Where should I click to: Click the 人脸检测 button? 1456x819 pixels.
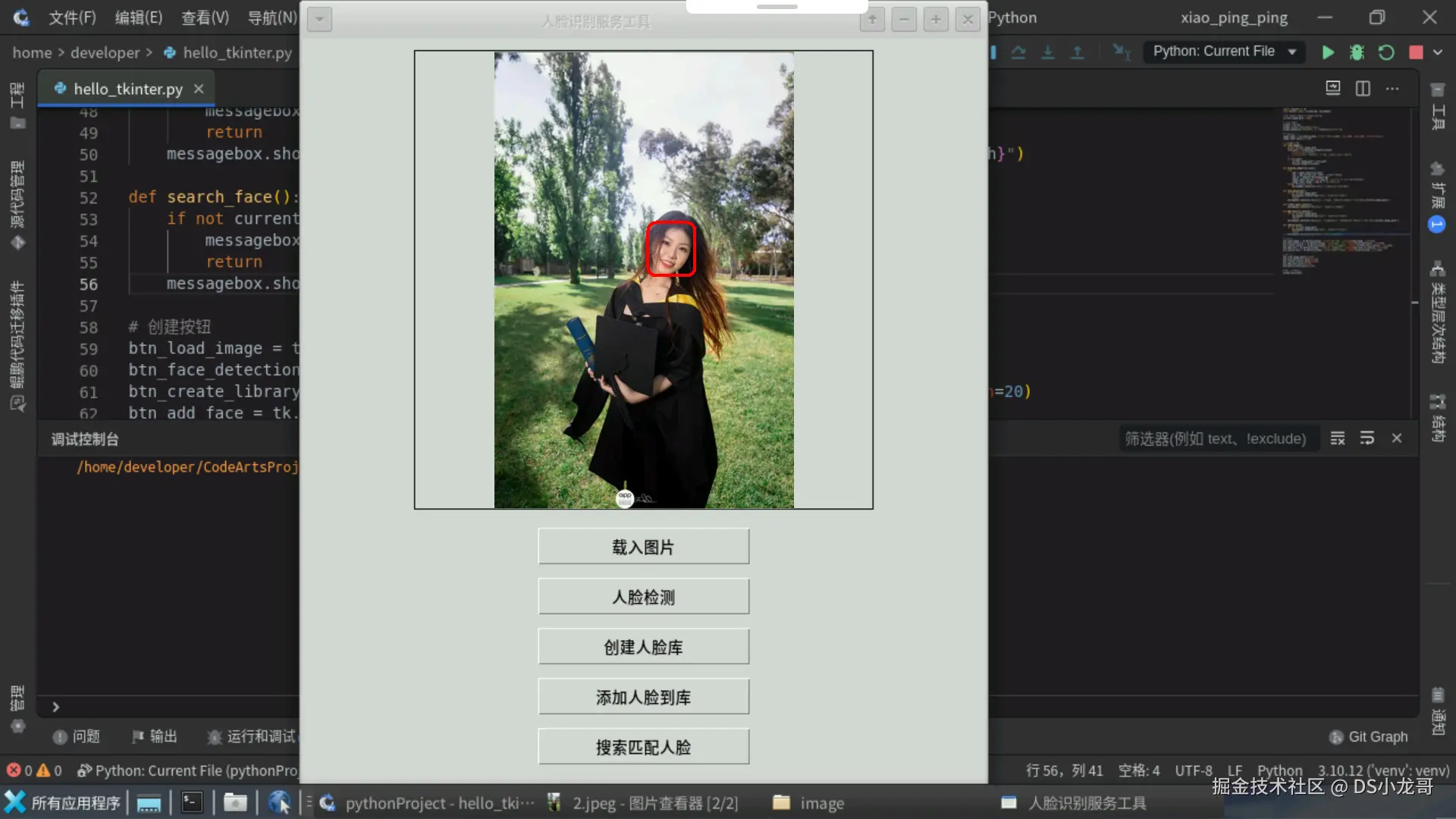click(643, 597)
